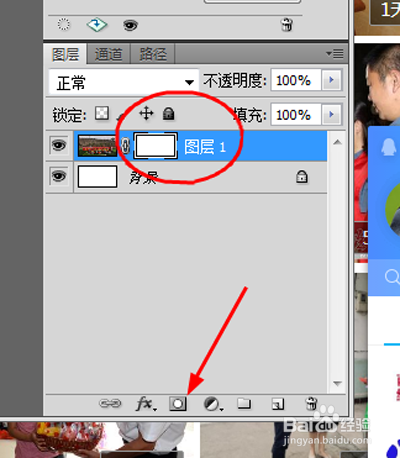
Task: Click the lock all padlock icon
Action: pos(169,113)
